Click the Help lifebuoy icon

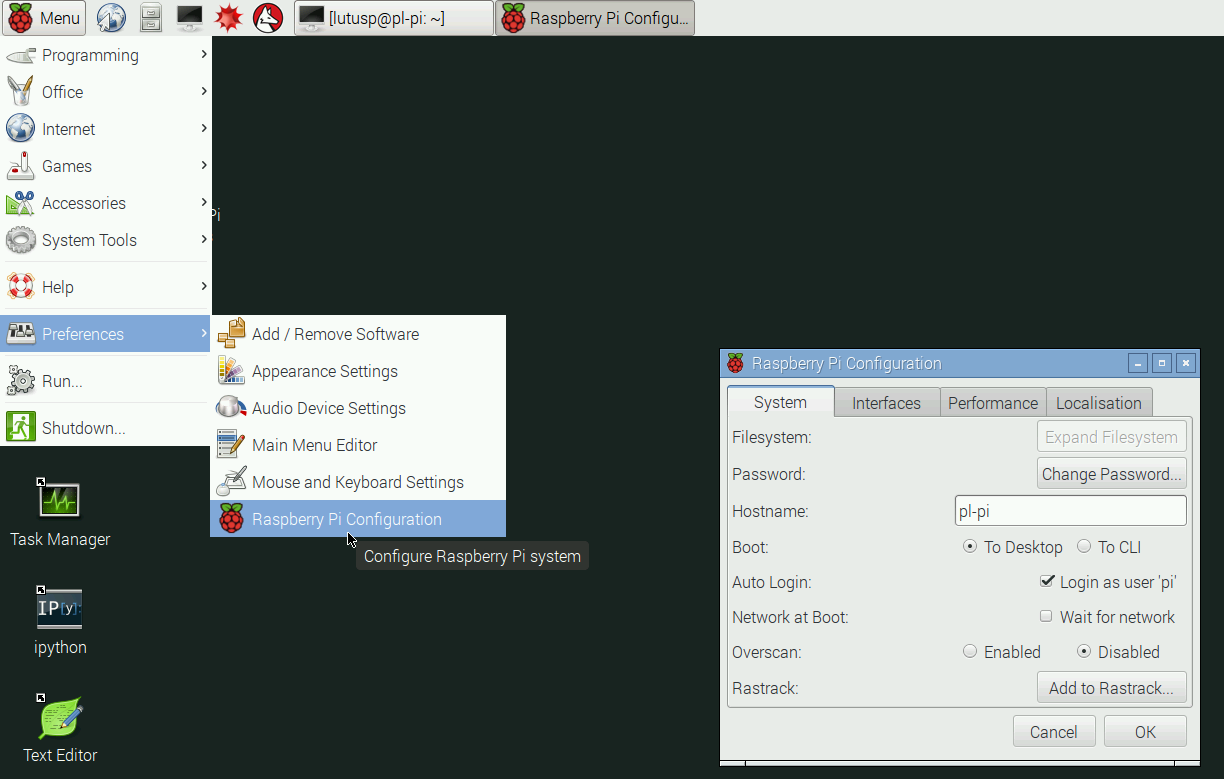pyautogui.click(x=21, y=287)
